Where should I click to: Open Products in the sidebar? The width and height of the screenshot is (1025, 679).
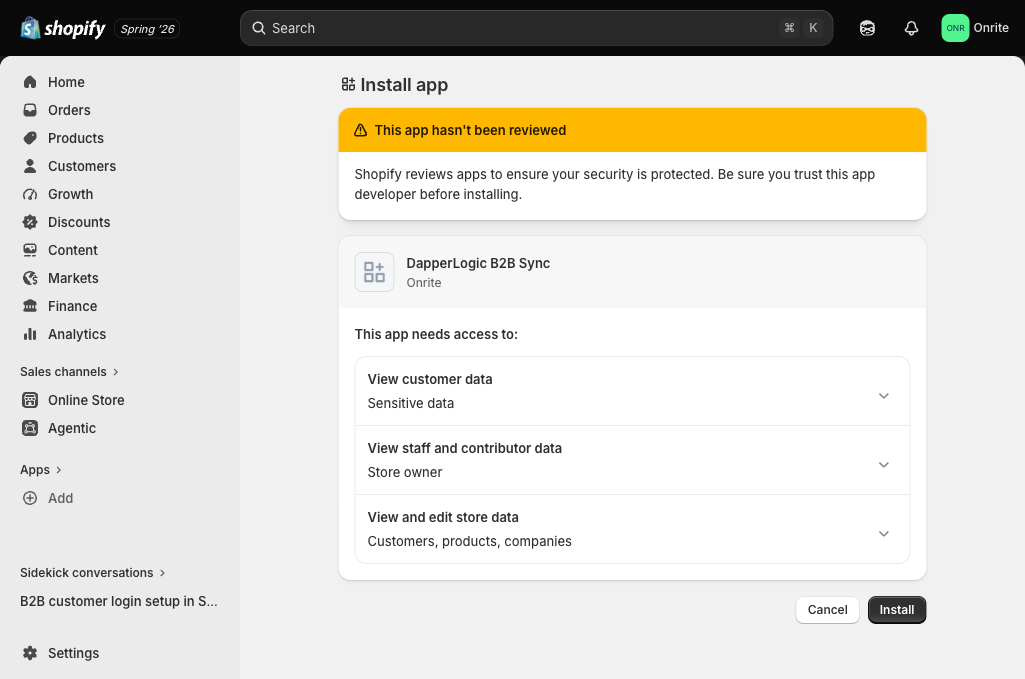coord(76,138)
